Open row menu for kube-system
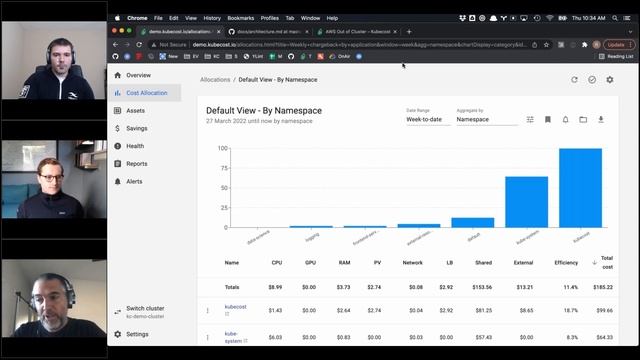 pos(207,338)
